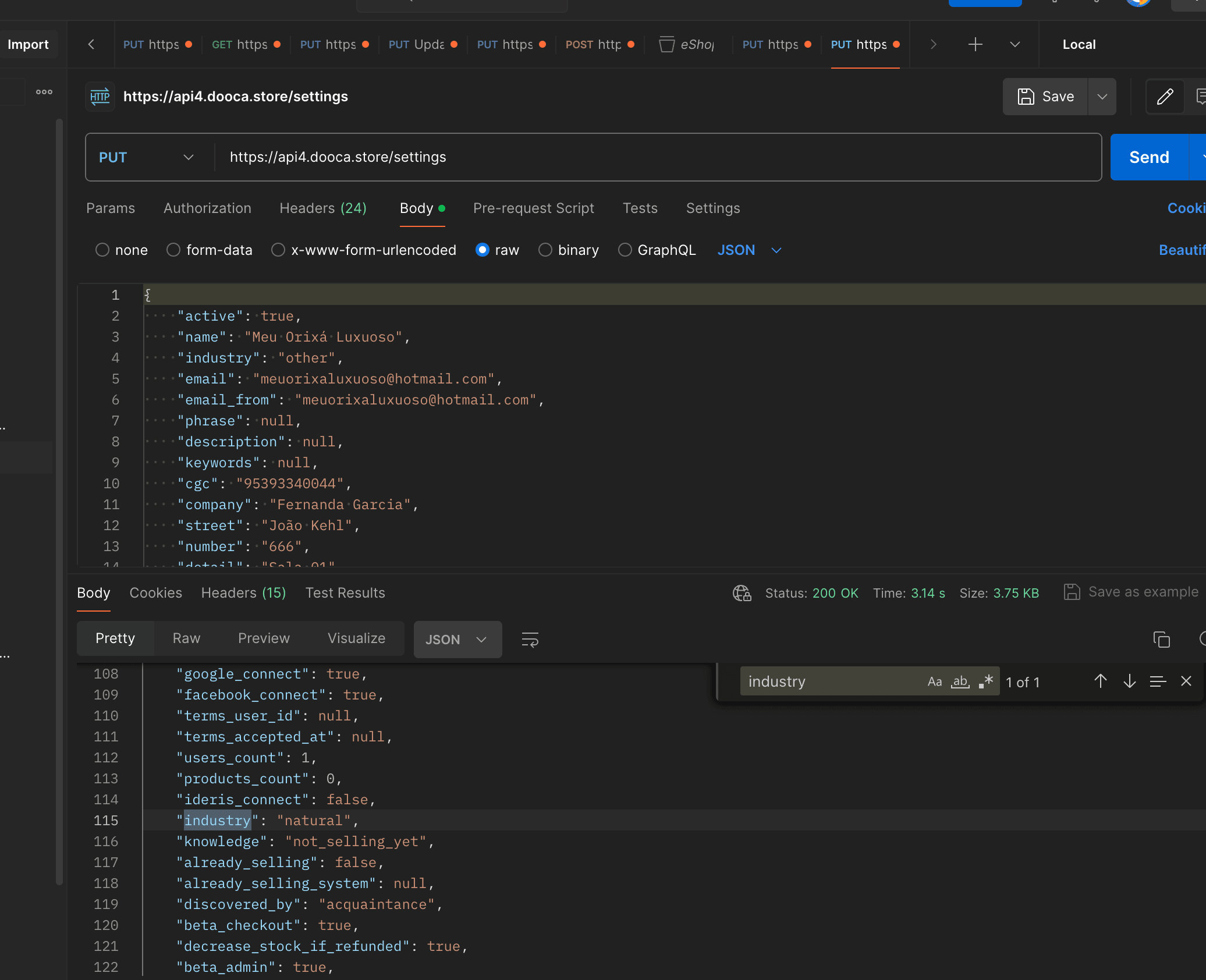Image resolution: width=1206 pixels, height=980 pixels.
Task: Click the pencil edit icon
Action: tap(1165, 97)
